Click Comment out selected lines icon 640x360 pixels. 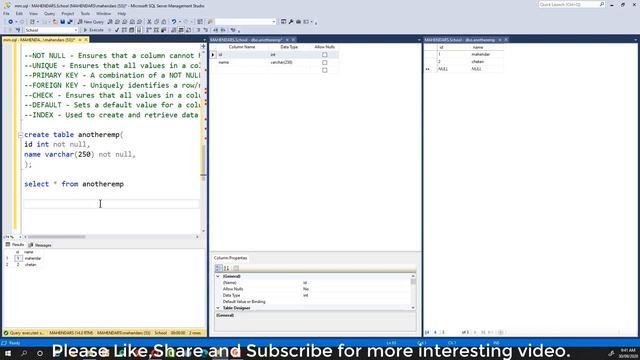(x=198, y=30)
